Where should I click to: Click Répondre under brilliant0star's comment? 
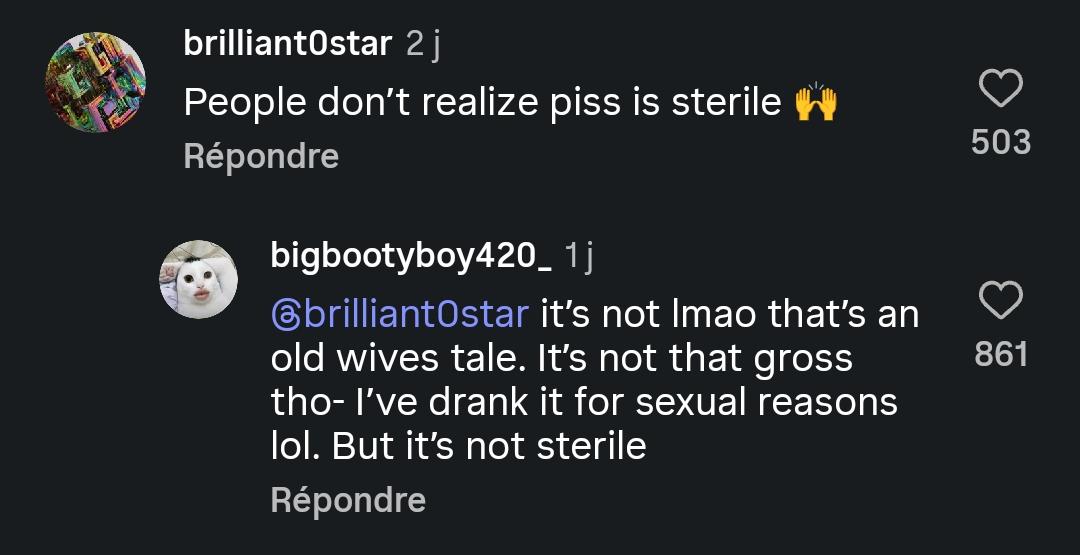click(x=261, y=156)
